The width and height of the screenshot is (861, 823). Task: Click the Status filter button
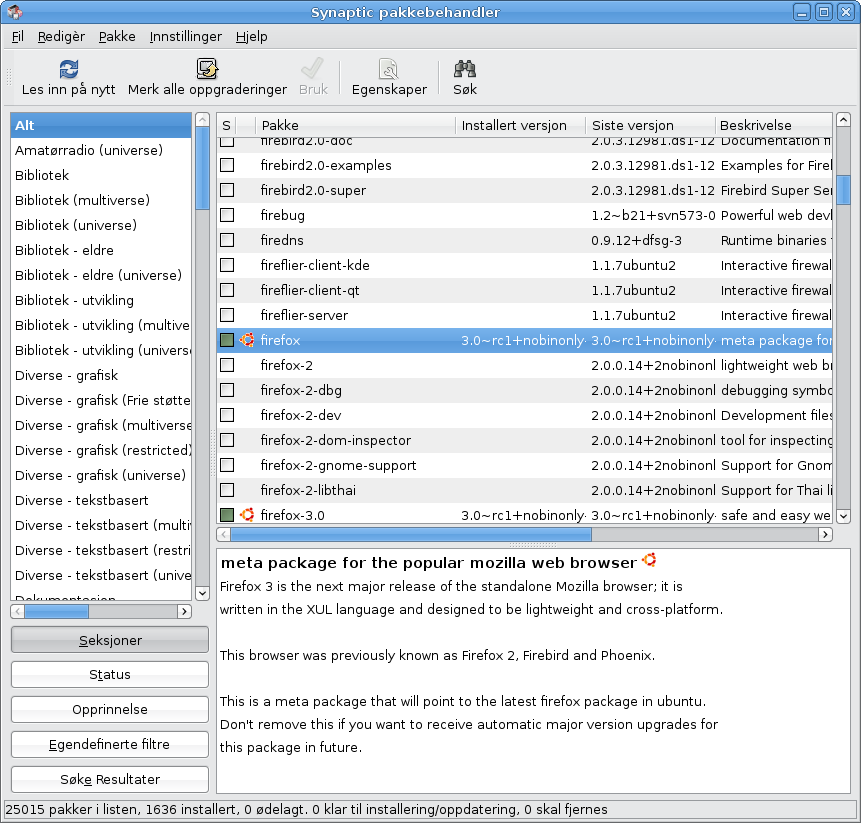[x=110, y=674]
